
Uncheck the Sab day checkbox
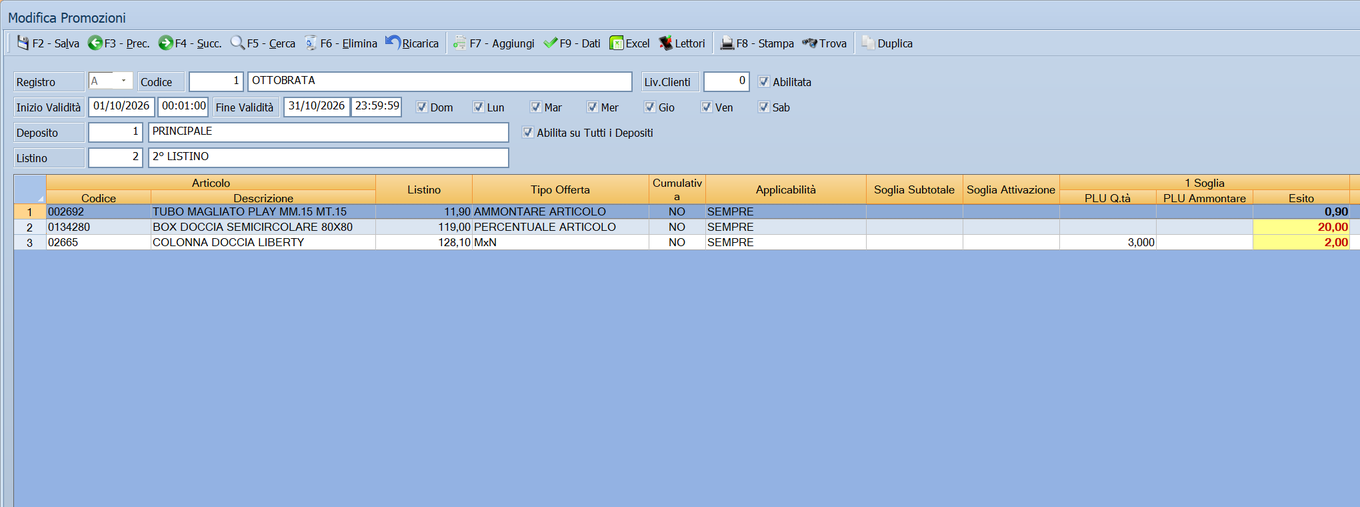click(x=764, y=107)
